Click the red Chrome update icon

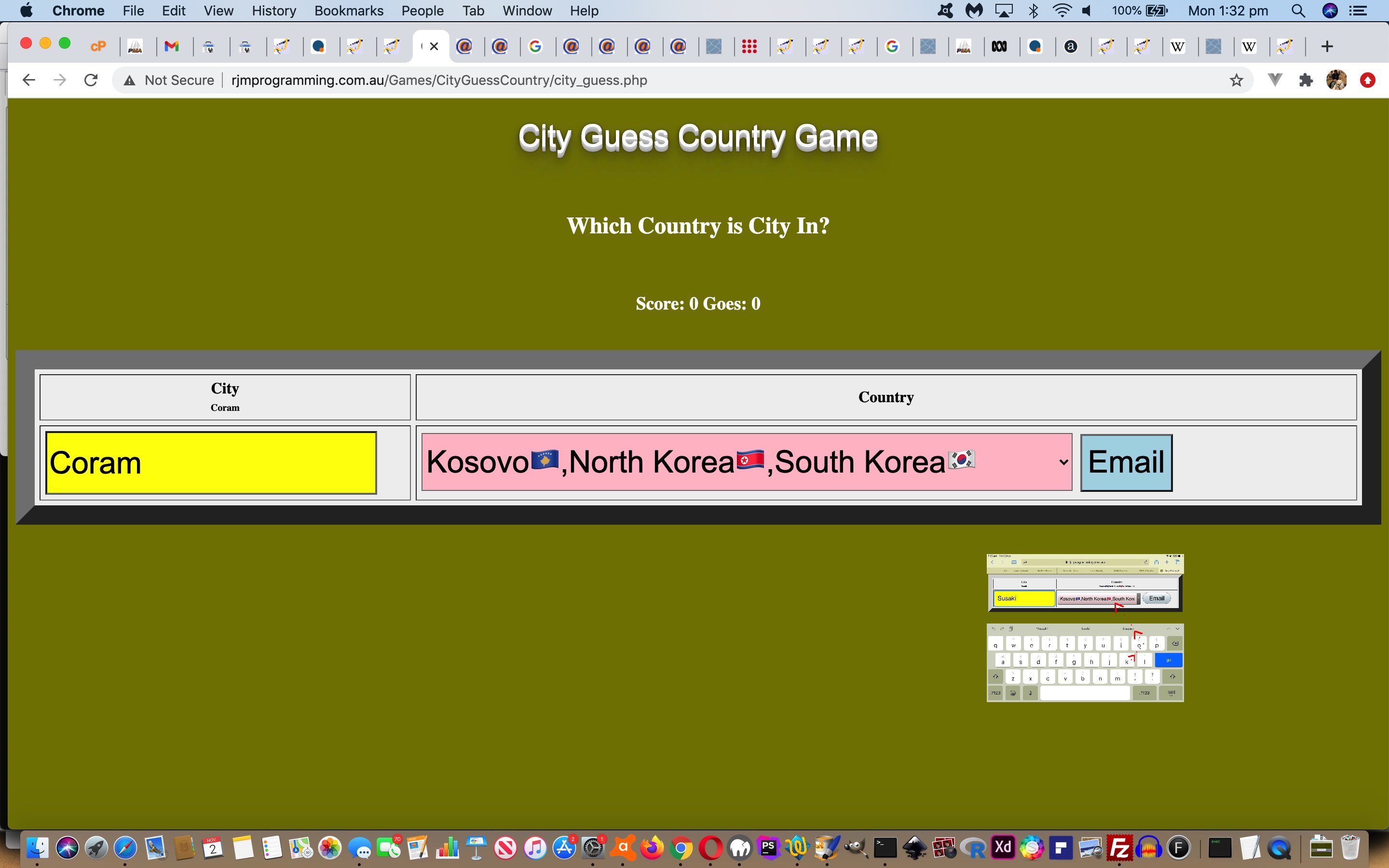1368,81
